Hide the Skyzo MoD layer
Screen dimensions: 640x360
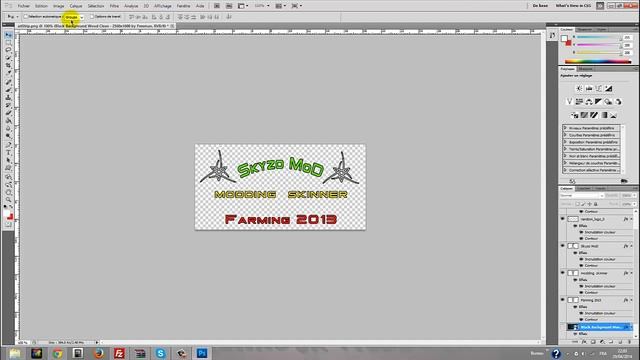click(x=563, y=246)
